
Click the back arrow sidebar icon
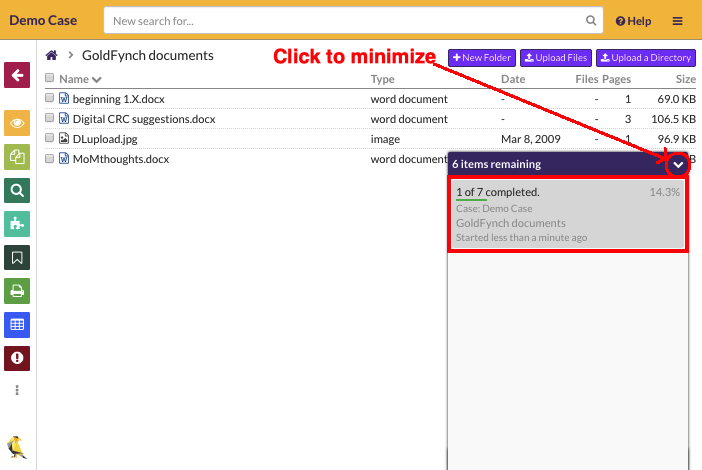click(x=17, y=75)
